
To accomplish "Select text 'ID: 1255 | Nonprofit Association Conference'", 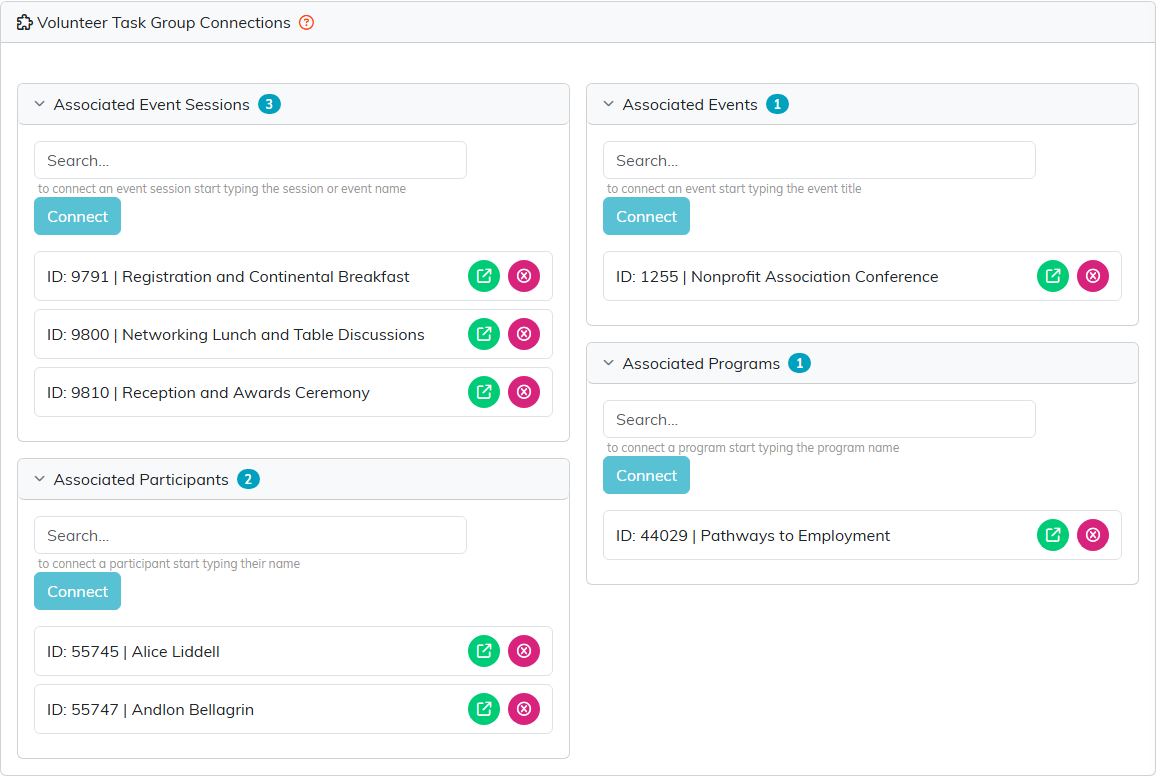I will click(x=777, y=277).
